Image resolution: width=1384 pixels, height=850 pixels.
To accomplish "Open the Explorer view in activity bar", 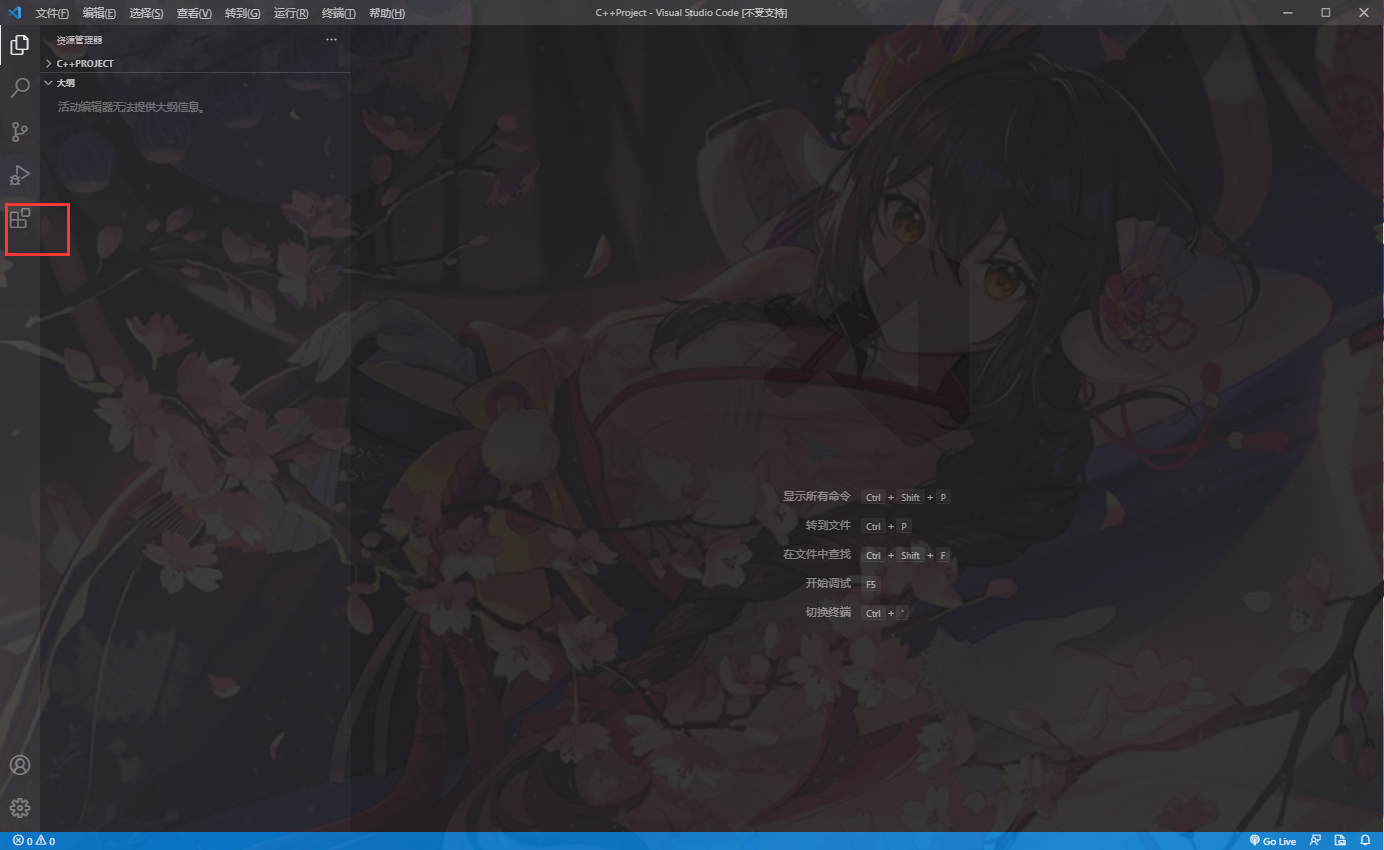I will pos(20,45).
